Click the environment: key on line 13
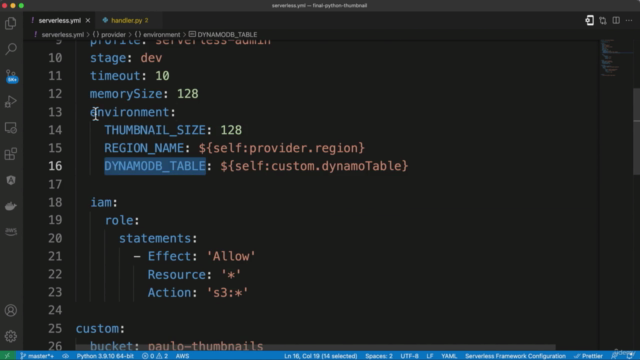Image resolution: width=640 pixels, height=360 pixels. tap(133, 112)
